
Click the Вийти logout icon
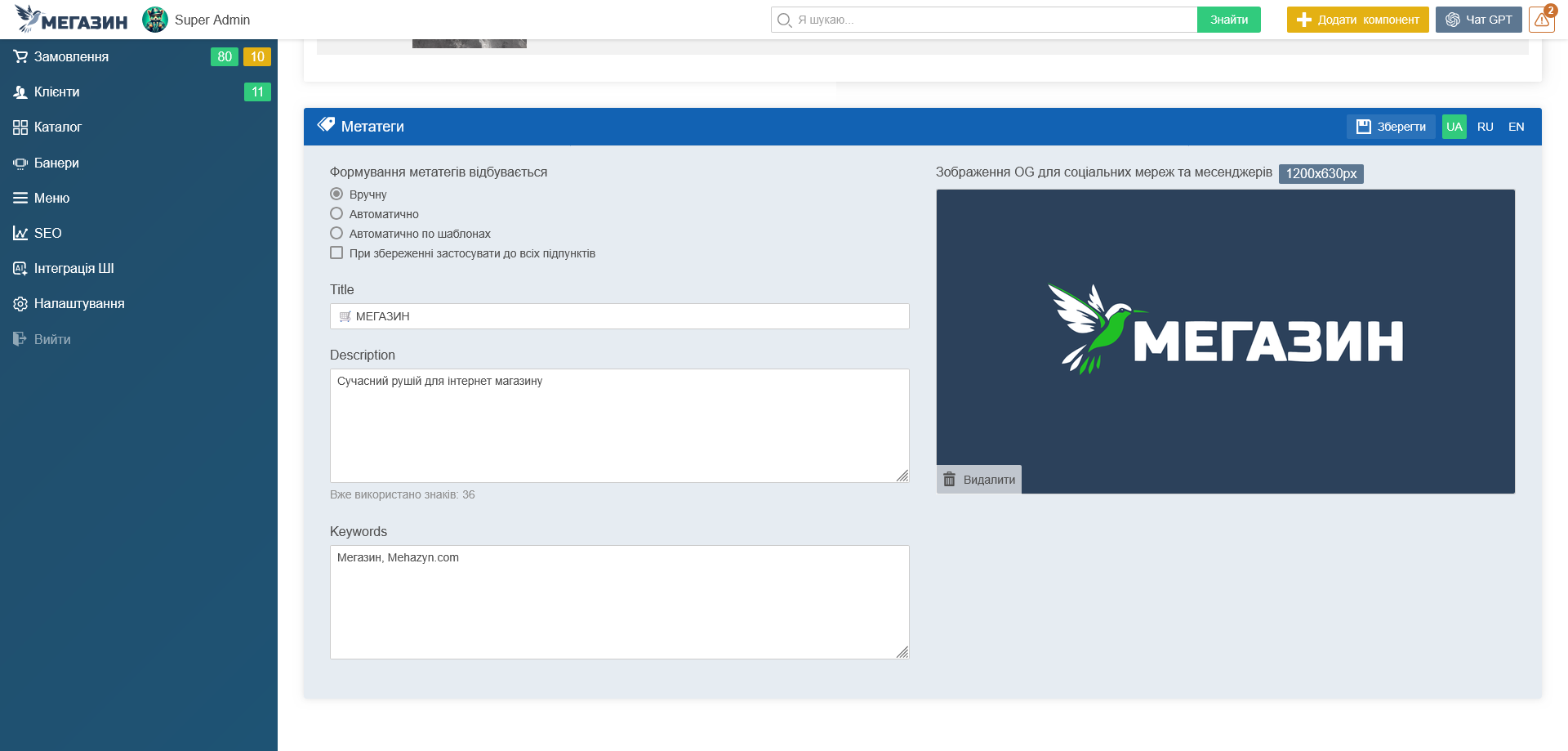pos(20,339)
